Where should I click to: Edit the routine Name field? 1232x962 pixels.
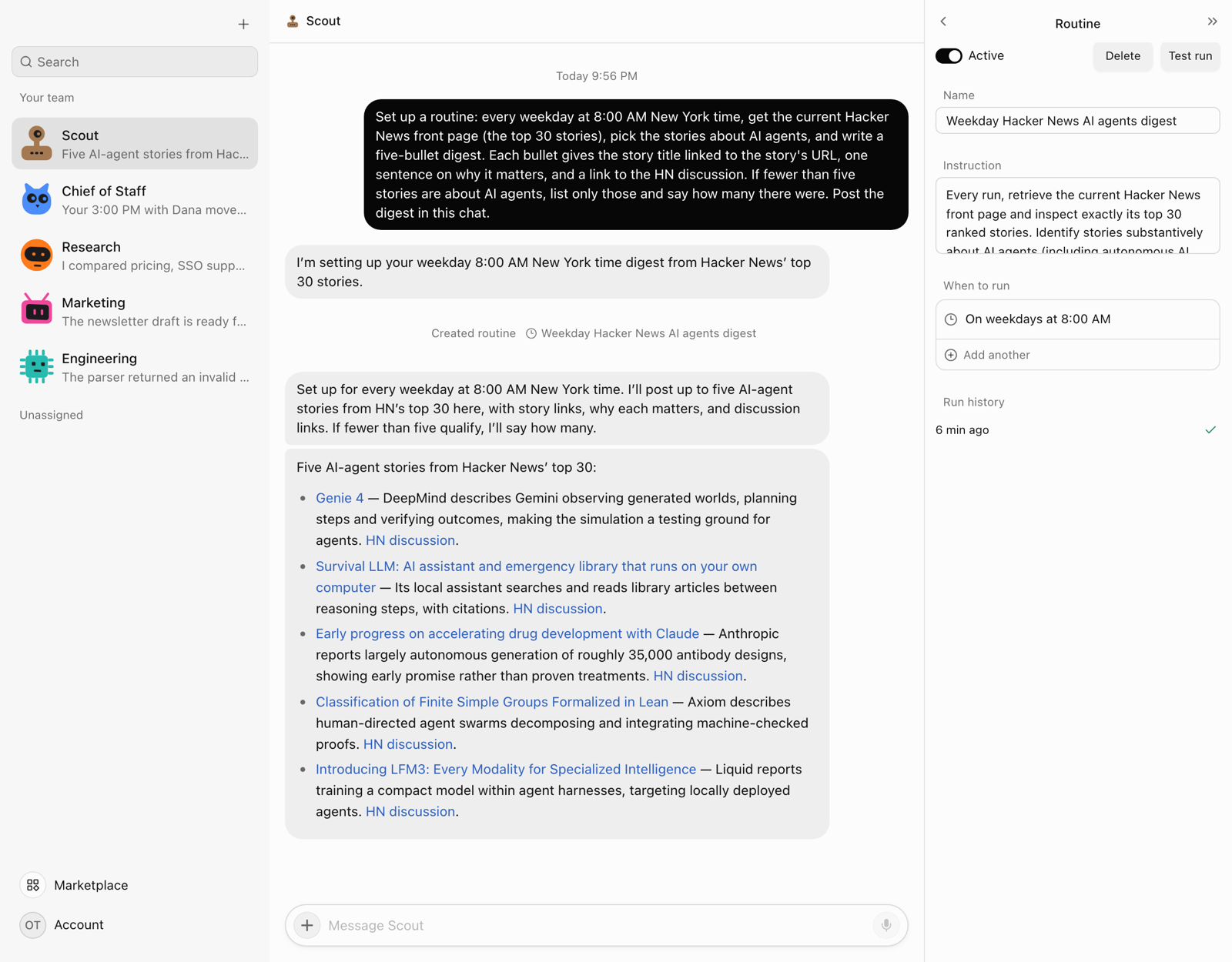[1077, 121]
